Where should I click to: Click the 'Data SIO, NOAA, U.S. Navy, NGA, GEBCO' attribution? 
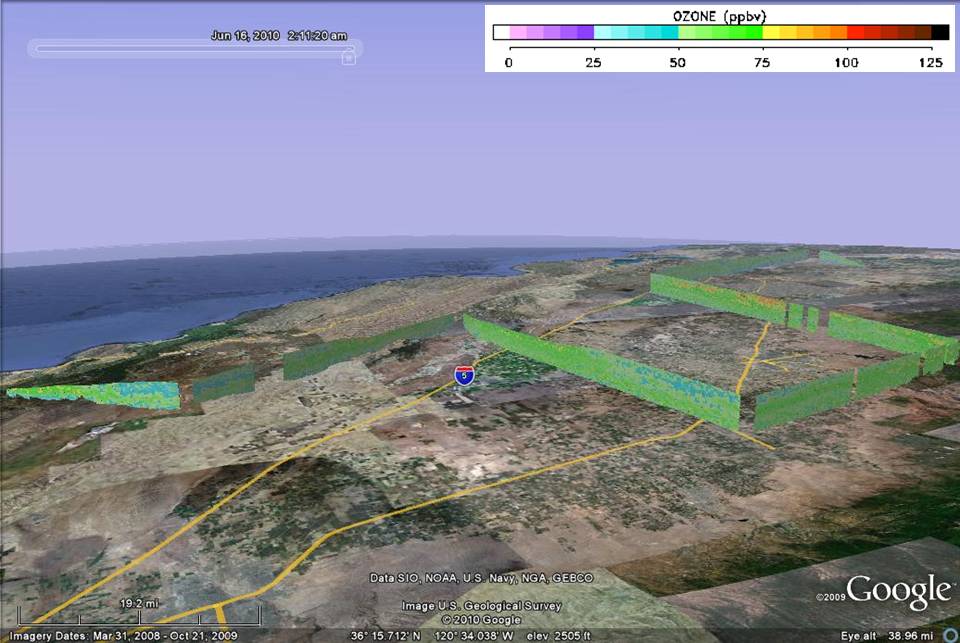click(481, 578)
